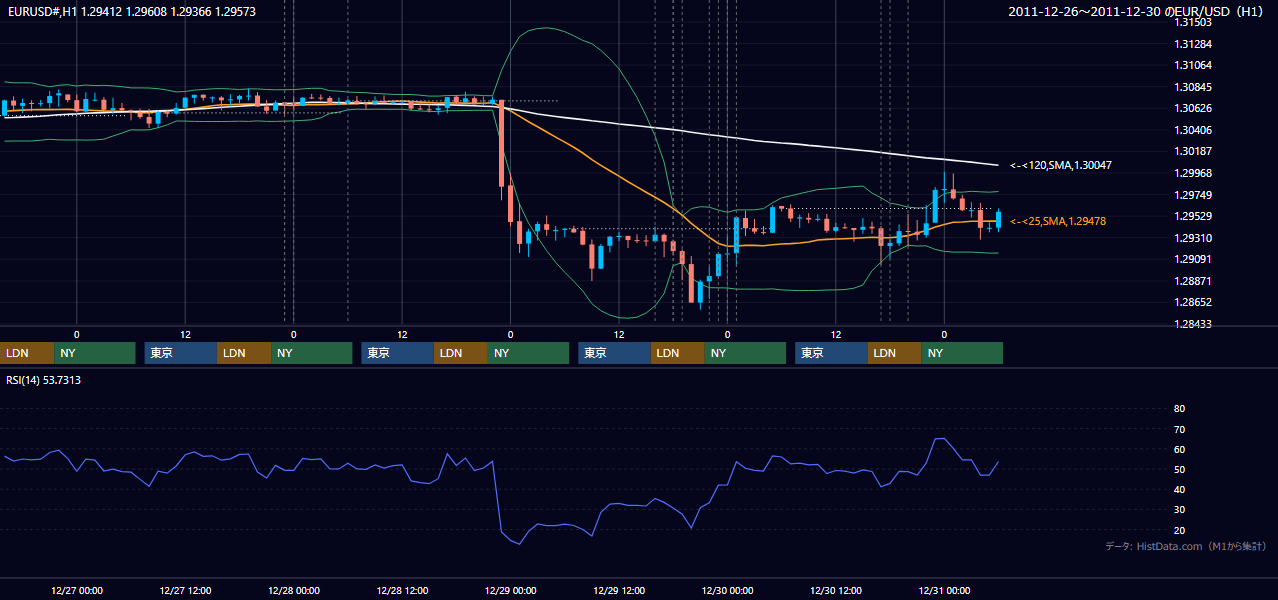Click the 12/27 12:00 time axis label
The height and width of the screenshot is (600, 1278).
(185, 591)
